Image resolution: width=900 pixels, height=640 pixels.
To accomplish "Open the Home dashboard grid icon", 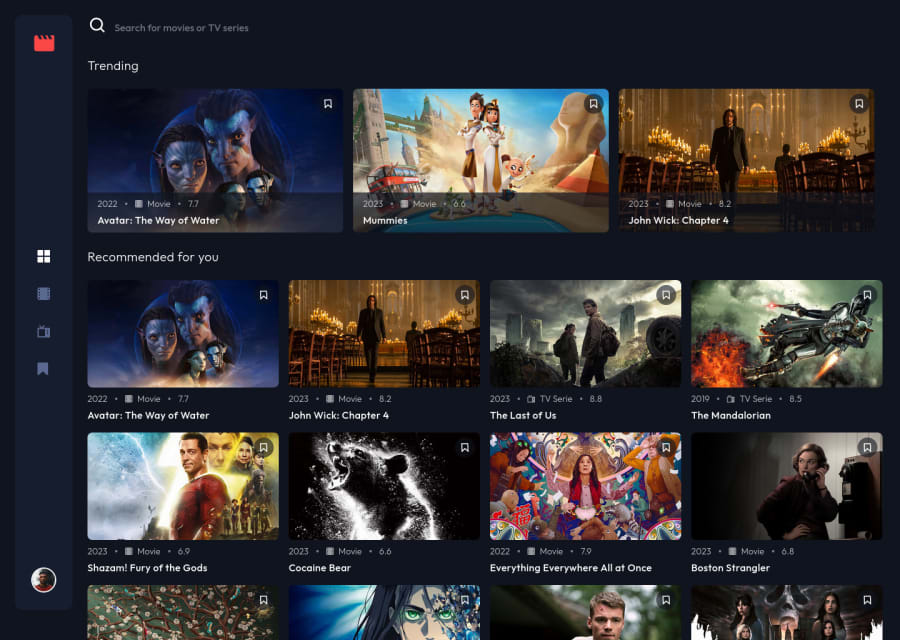I will coord(43,256).
